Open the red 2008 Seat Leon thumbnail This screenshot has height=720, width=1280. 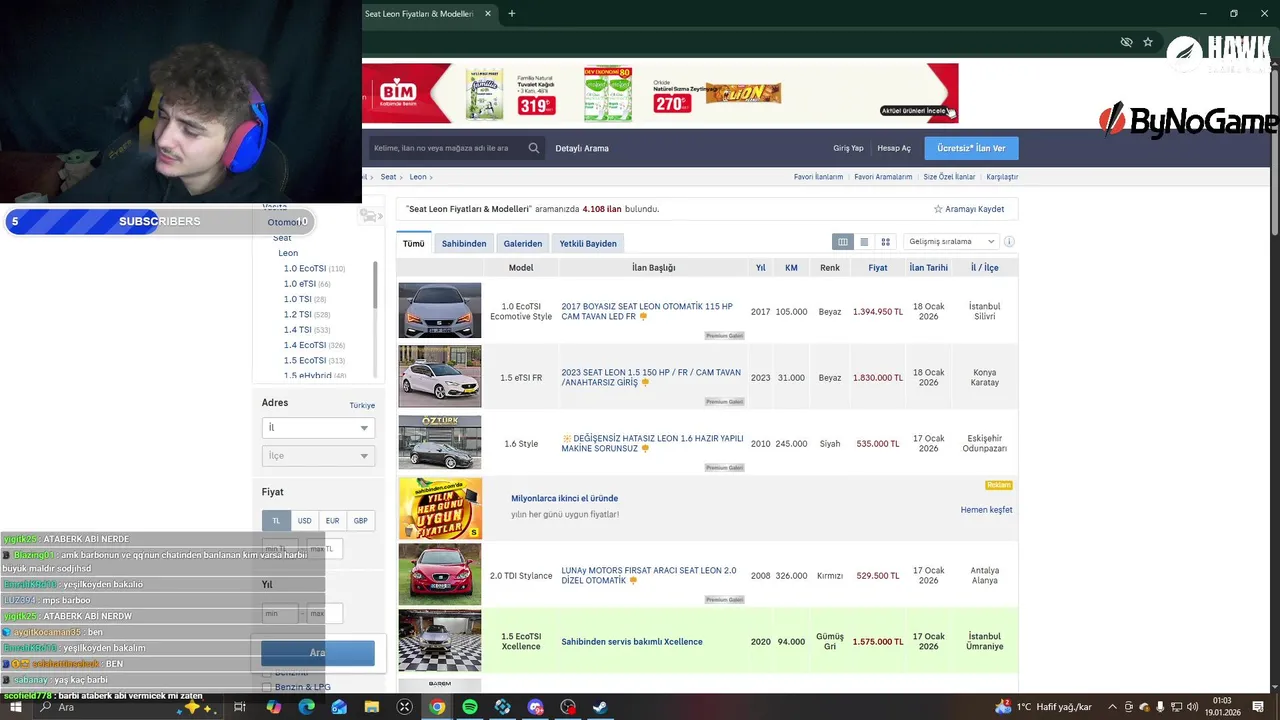point(440,575)
